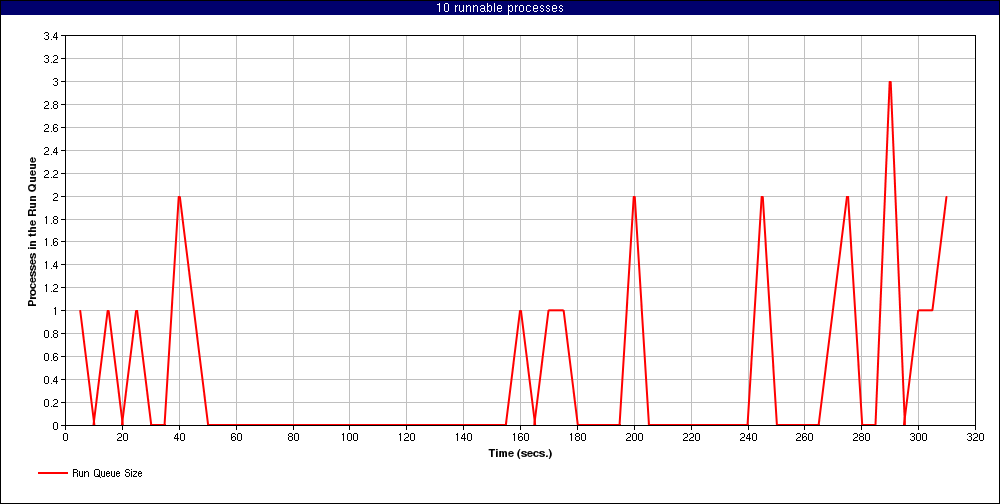Click the x-axis tick label 220
The image size is (1000, 504).
691,437
